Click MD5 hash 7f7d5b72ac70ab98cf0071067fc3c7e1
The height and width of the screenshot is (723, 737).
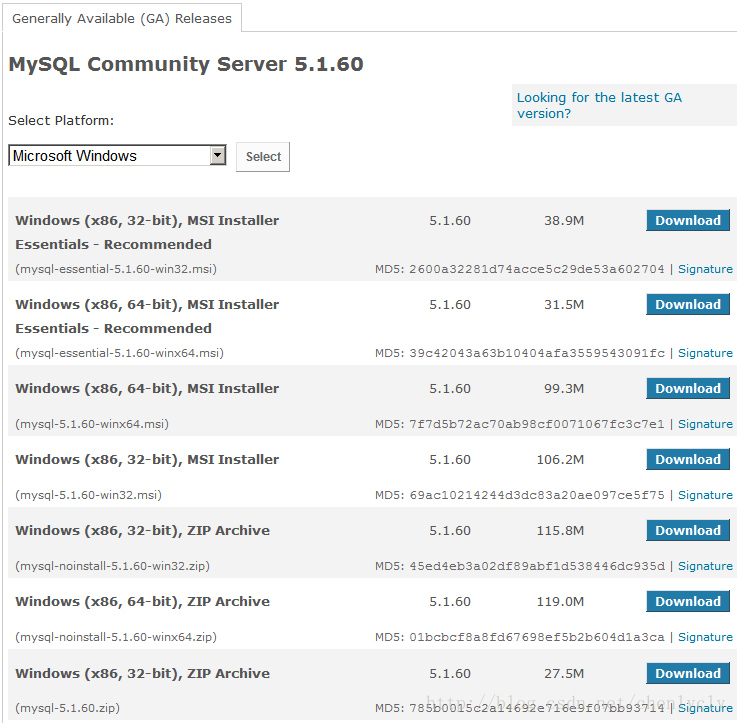pos(537,424)
